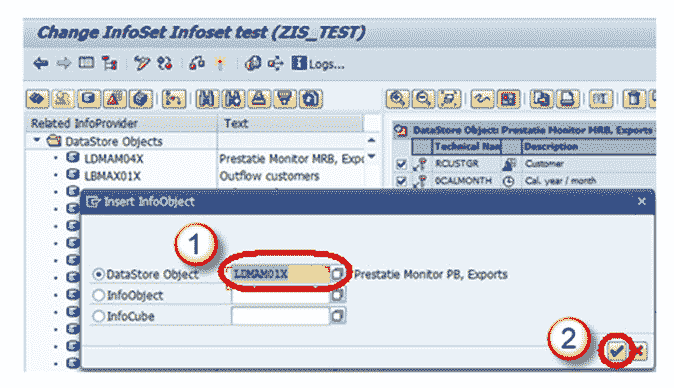
Task: Zoom out the join diagram
Action: pos(423,99)
